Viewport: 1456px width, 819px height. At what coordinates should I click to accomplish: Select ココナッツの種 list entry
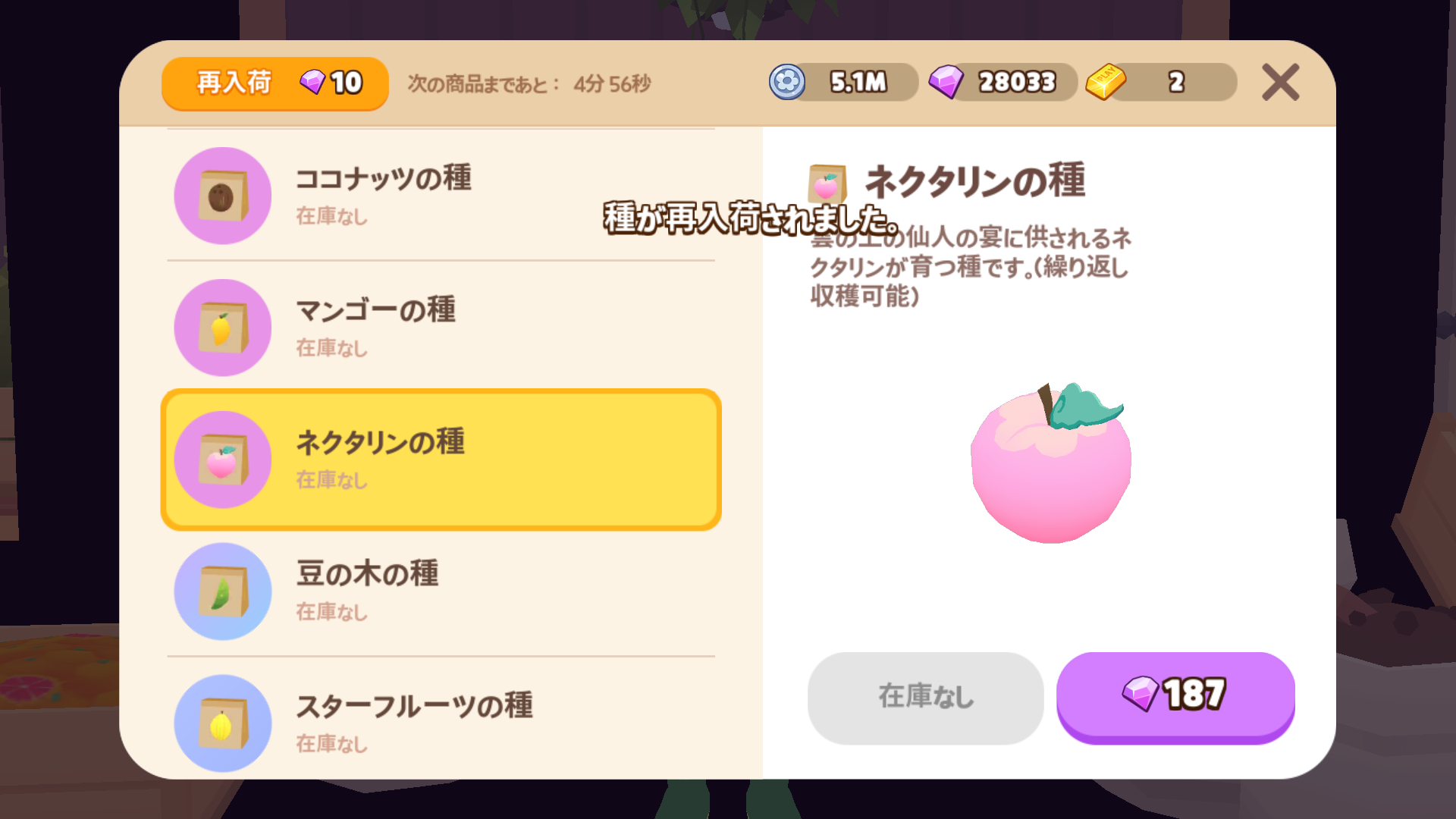tap(441, 196)
